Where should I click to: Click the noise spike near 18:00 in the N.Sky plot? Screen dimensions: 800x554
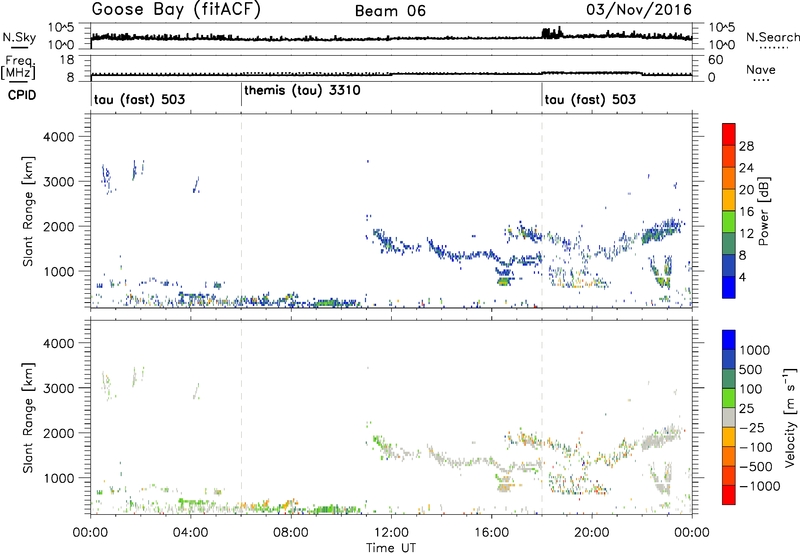coord(552,33)
